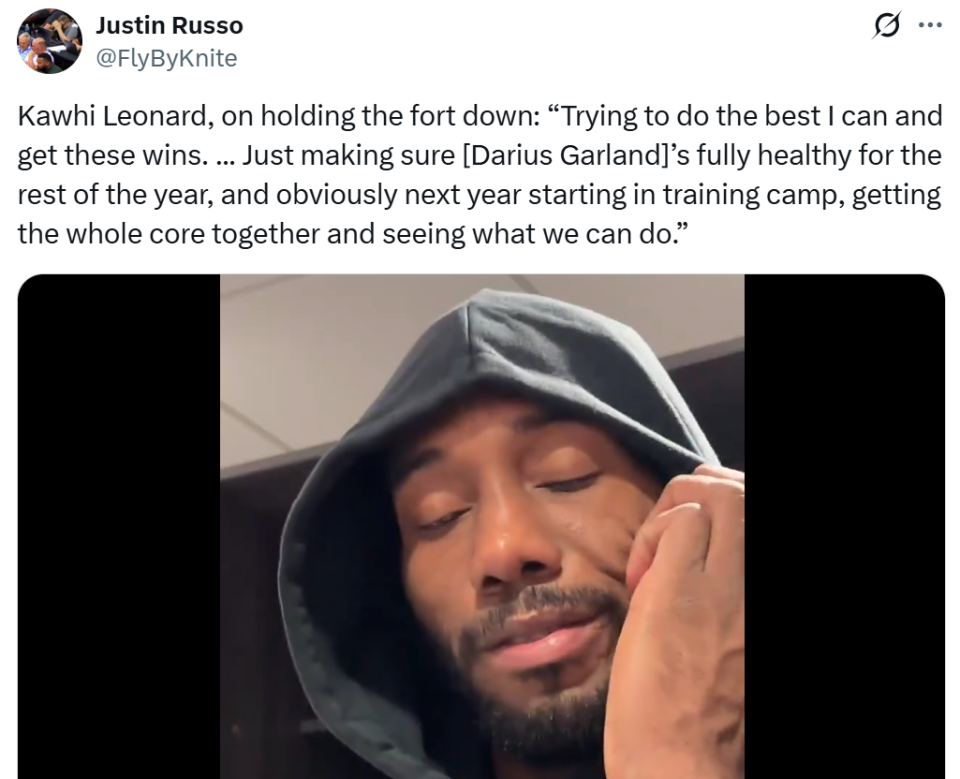This screenshot has width=960, height=779.
Task: Open the tweet by clicking its text
Action: tap(479, 175)
